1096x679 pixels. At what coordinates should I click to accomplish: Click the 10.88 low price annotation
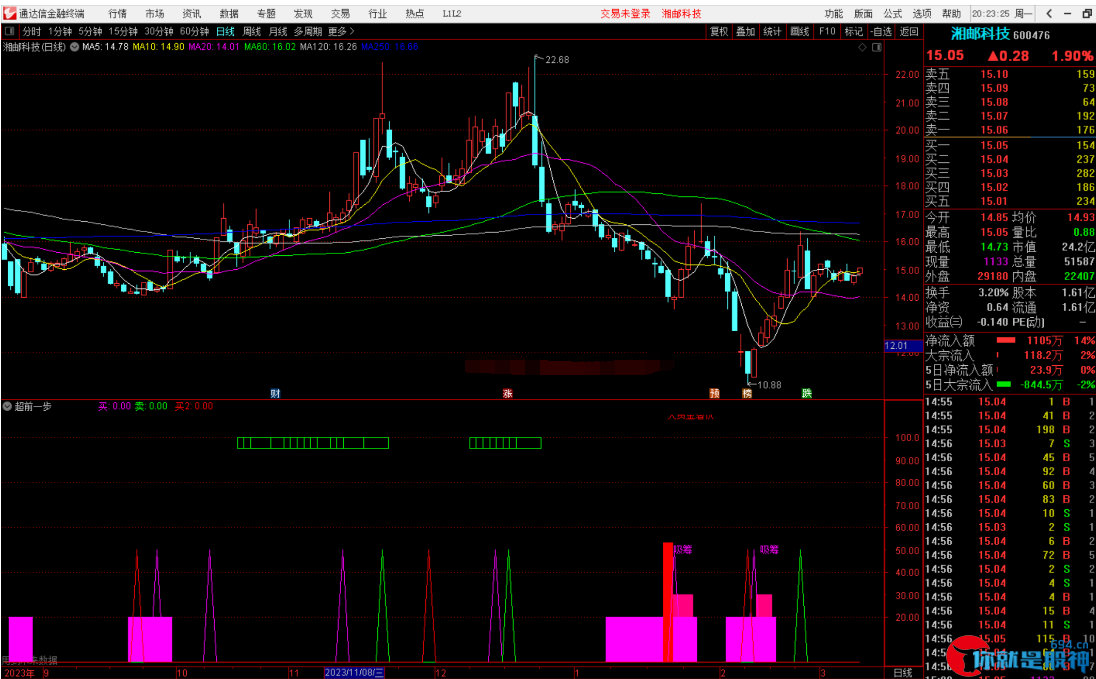(x=769, y=385)
